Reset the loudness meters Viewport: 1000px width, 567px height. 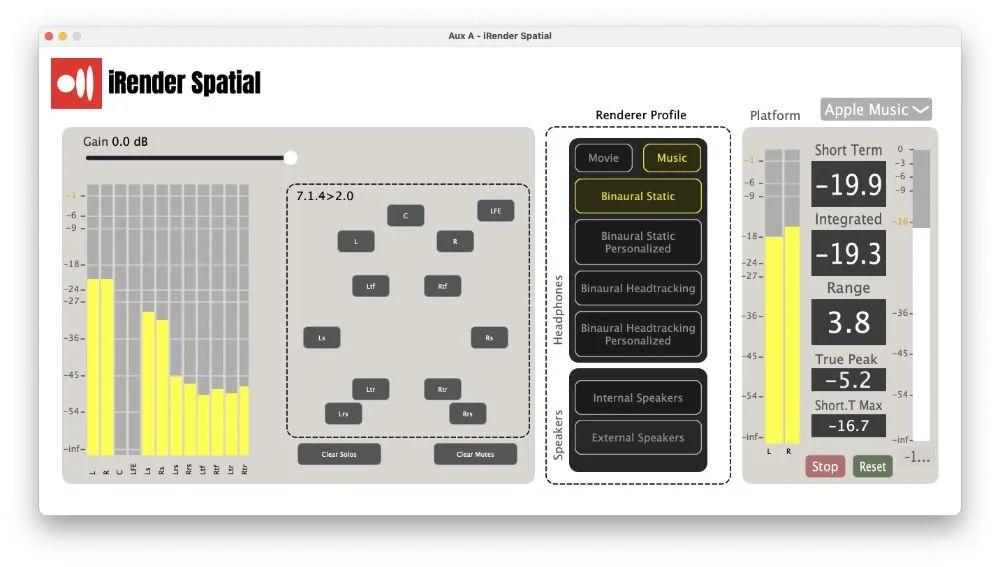point(872,467)
